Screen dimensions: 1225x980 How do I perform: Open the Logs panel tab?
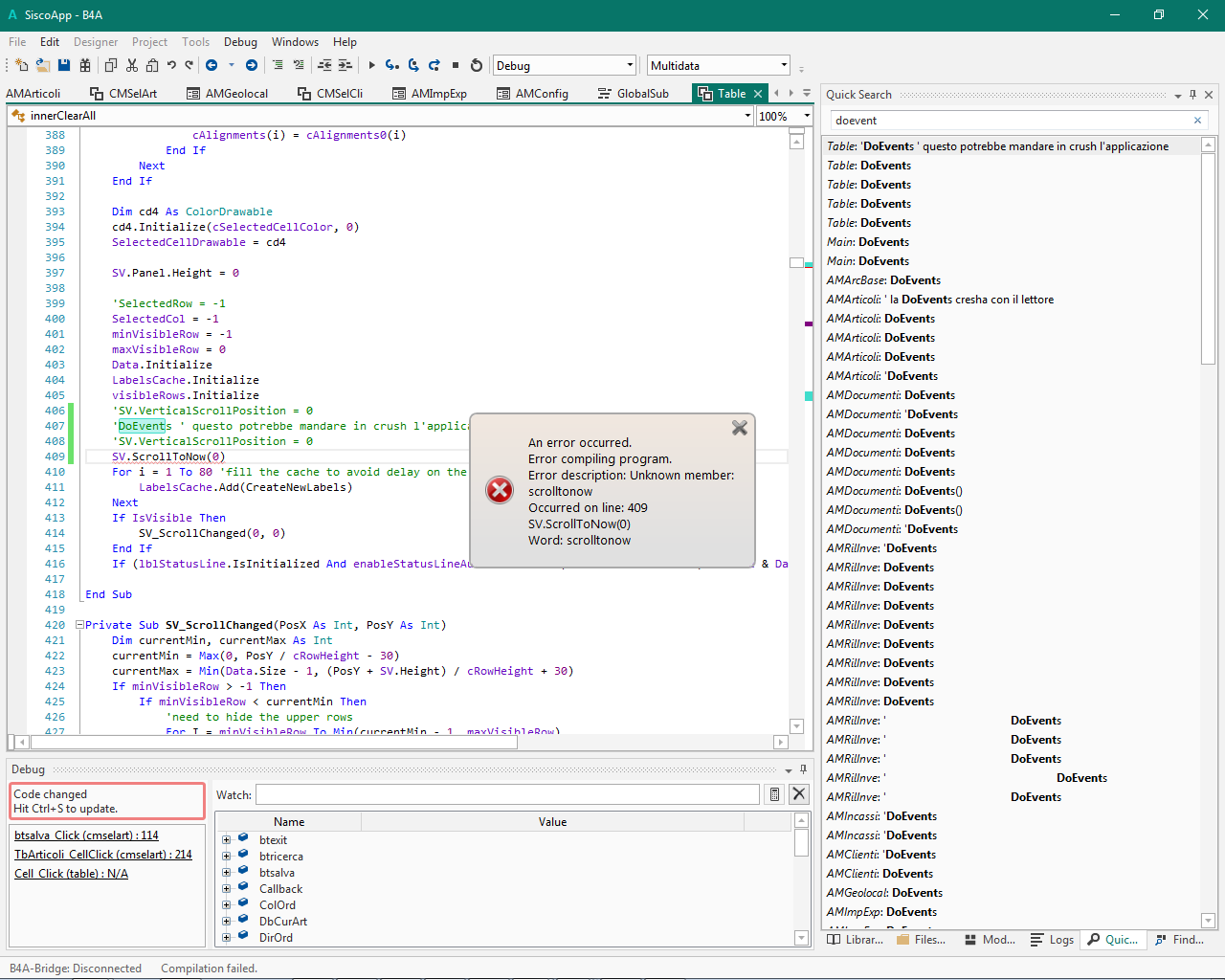point(1052,940)
